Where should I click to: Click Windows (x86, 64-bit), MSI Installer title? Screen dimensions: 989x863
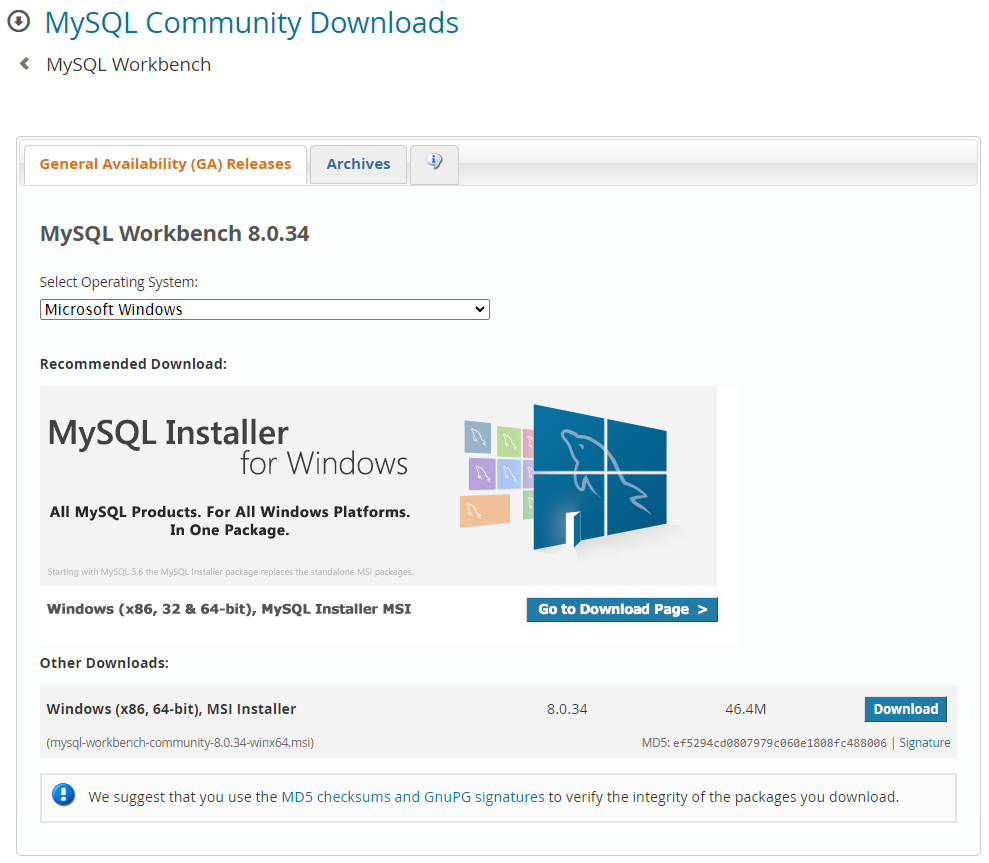tap(171, 709)
